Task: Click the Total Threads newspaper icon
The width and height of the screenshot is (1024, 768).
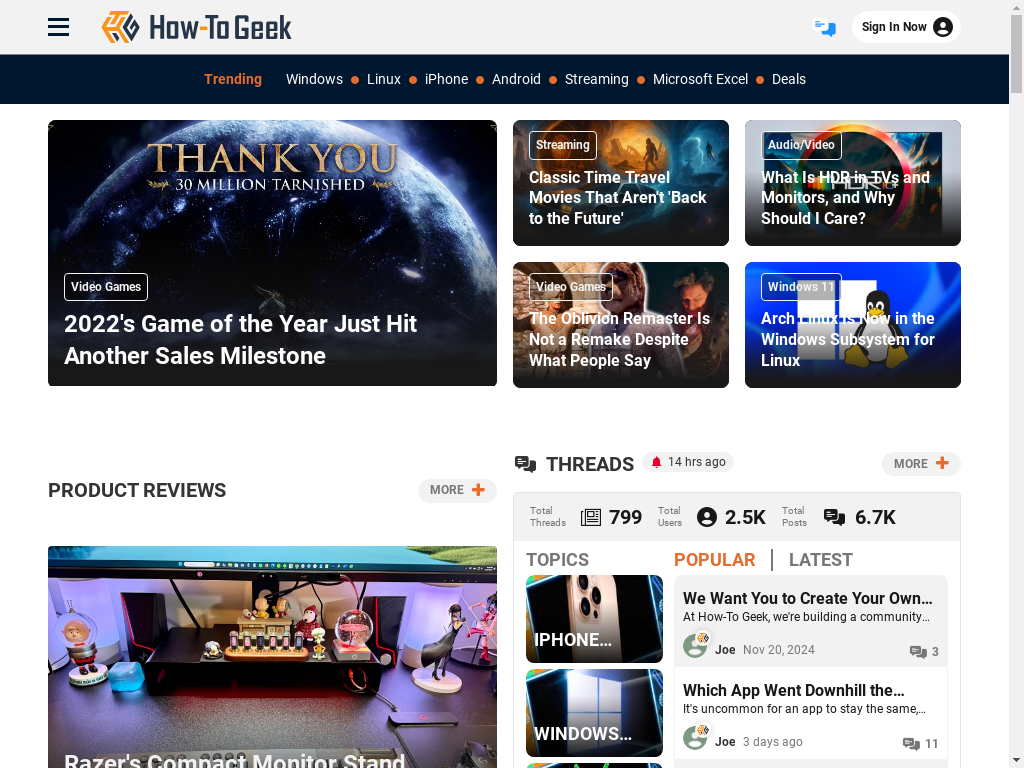Action: [x=590, y=517]
